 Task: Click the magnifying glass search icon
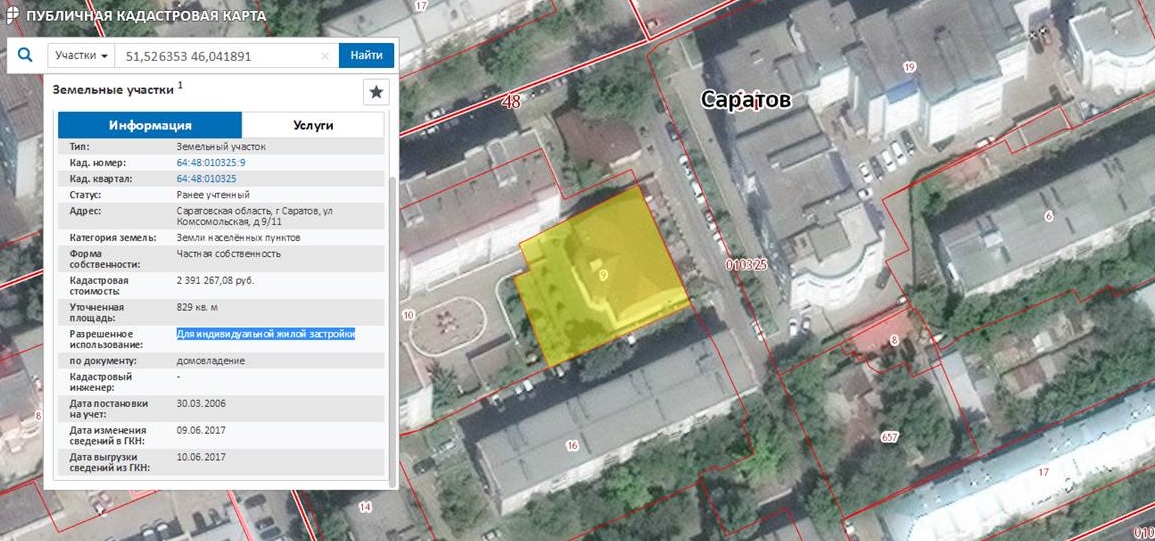point(25,55)
